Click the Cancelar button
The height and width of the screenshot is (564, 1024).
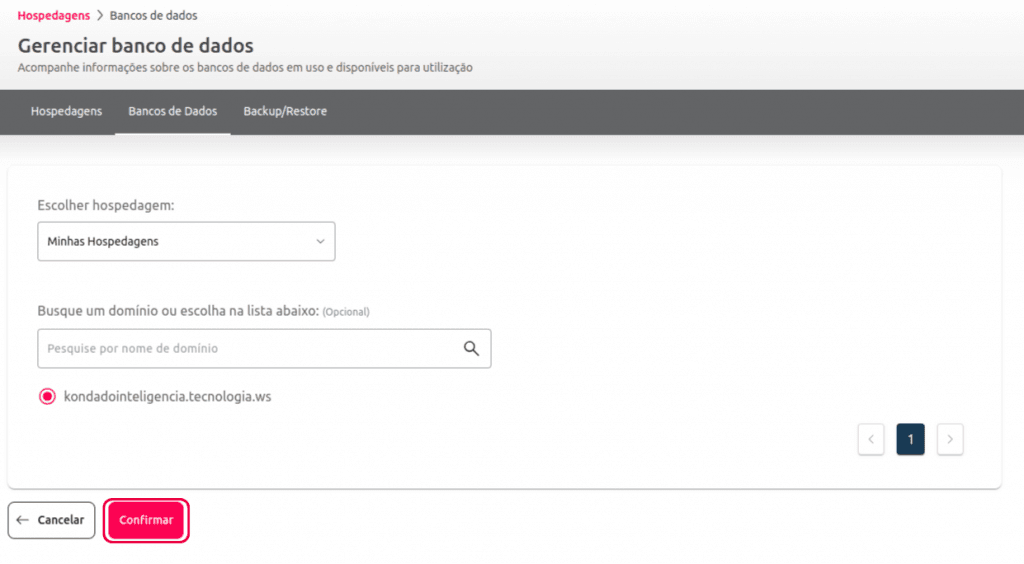point(52,520)
